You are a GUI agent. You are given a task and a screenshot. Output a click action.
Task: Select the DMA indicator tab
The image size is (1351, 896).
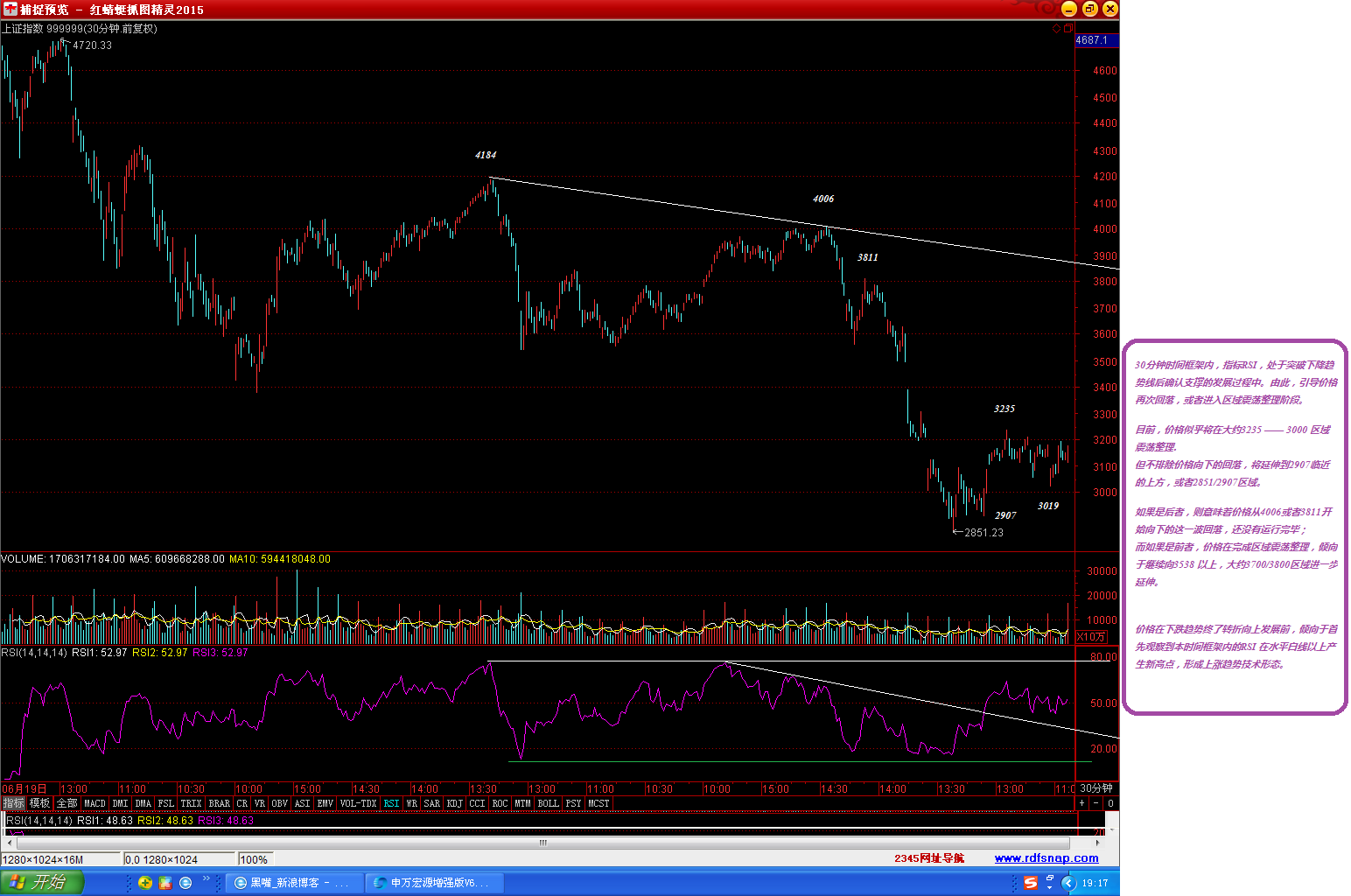[143, 803]
